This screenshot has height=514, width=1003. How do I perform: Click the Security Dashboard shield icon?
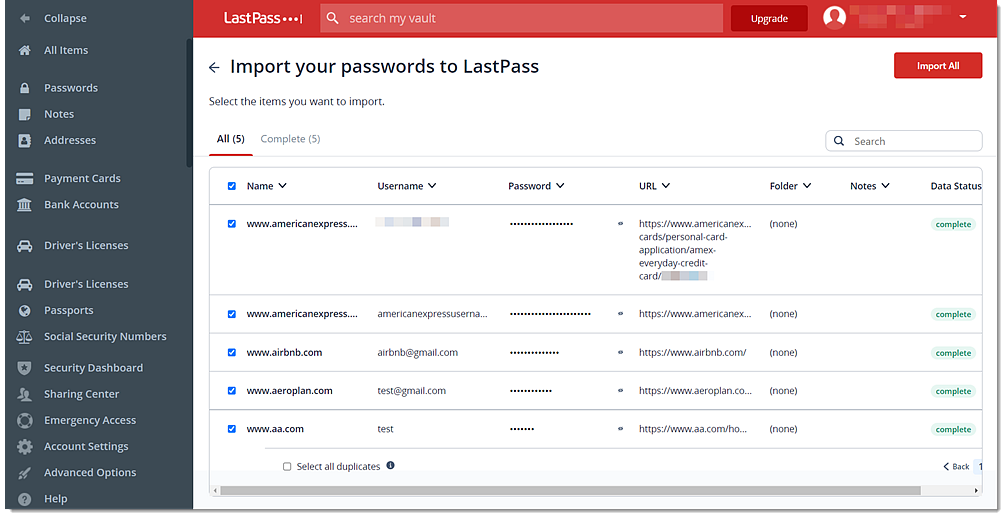(x=24, y=368)
